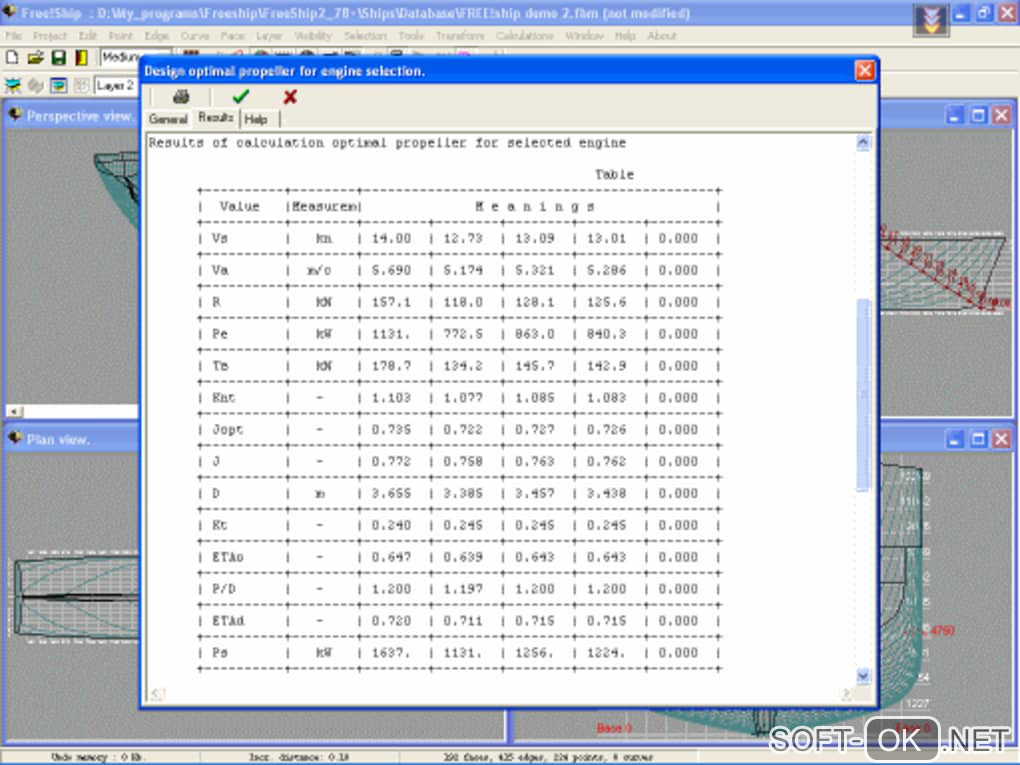The width and height of the screenshot is (1020, 765).
Task: Click the exit door icon in the main toolbar
Action: [81, 58]
